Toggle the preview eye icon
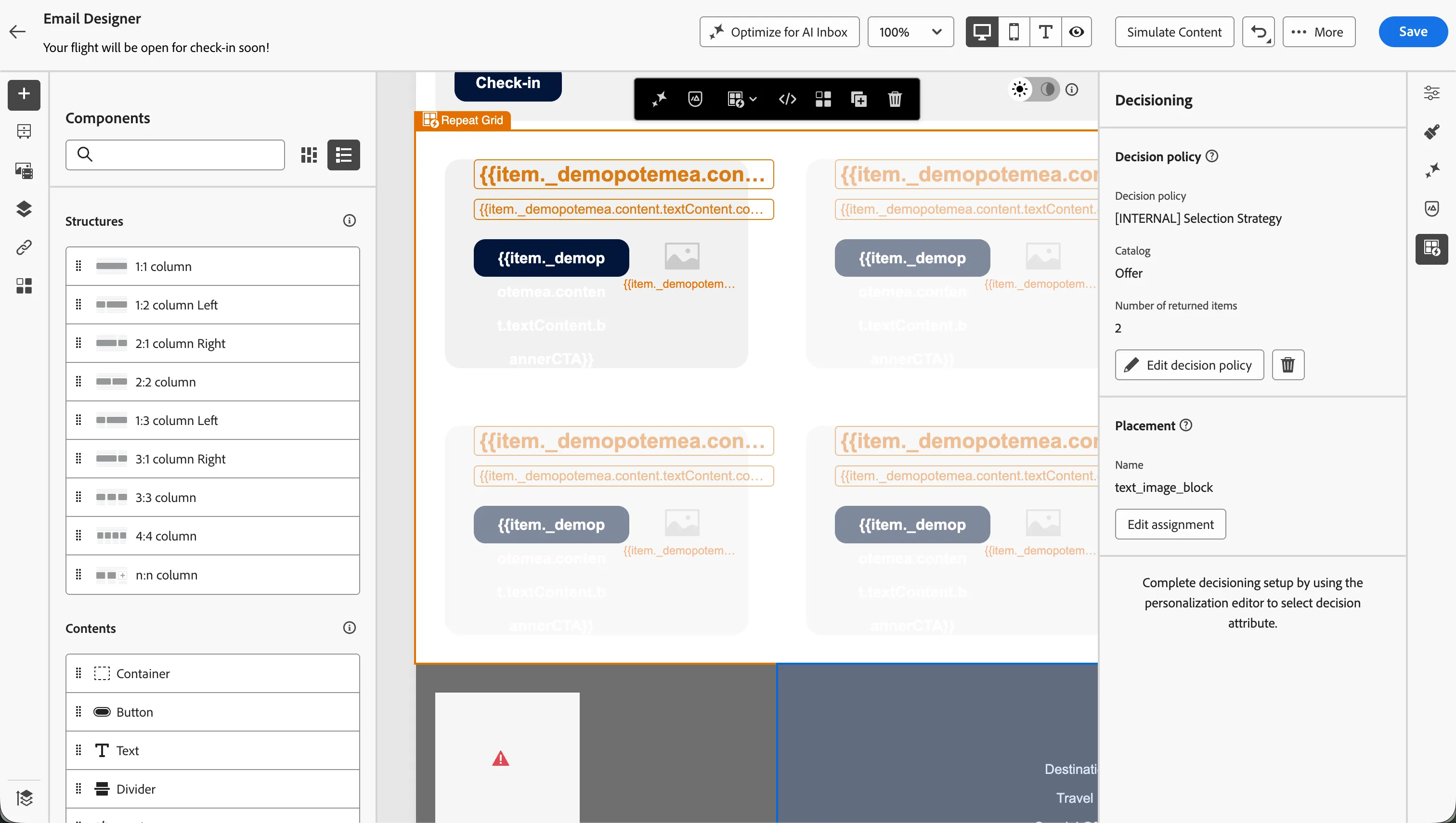1456x823 pixels. click(1077, 32)
